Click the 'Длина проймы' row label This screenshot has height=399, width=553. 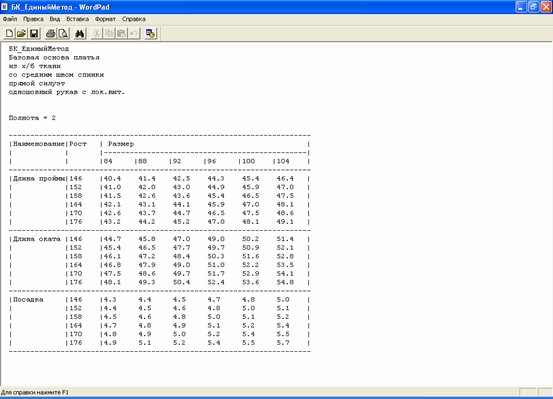(x=38, y=179)
